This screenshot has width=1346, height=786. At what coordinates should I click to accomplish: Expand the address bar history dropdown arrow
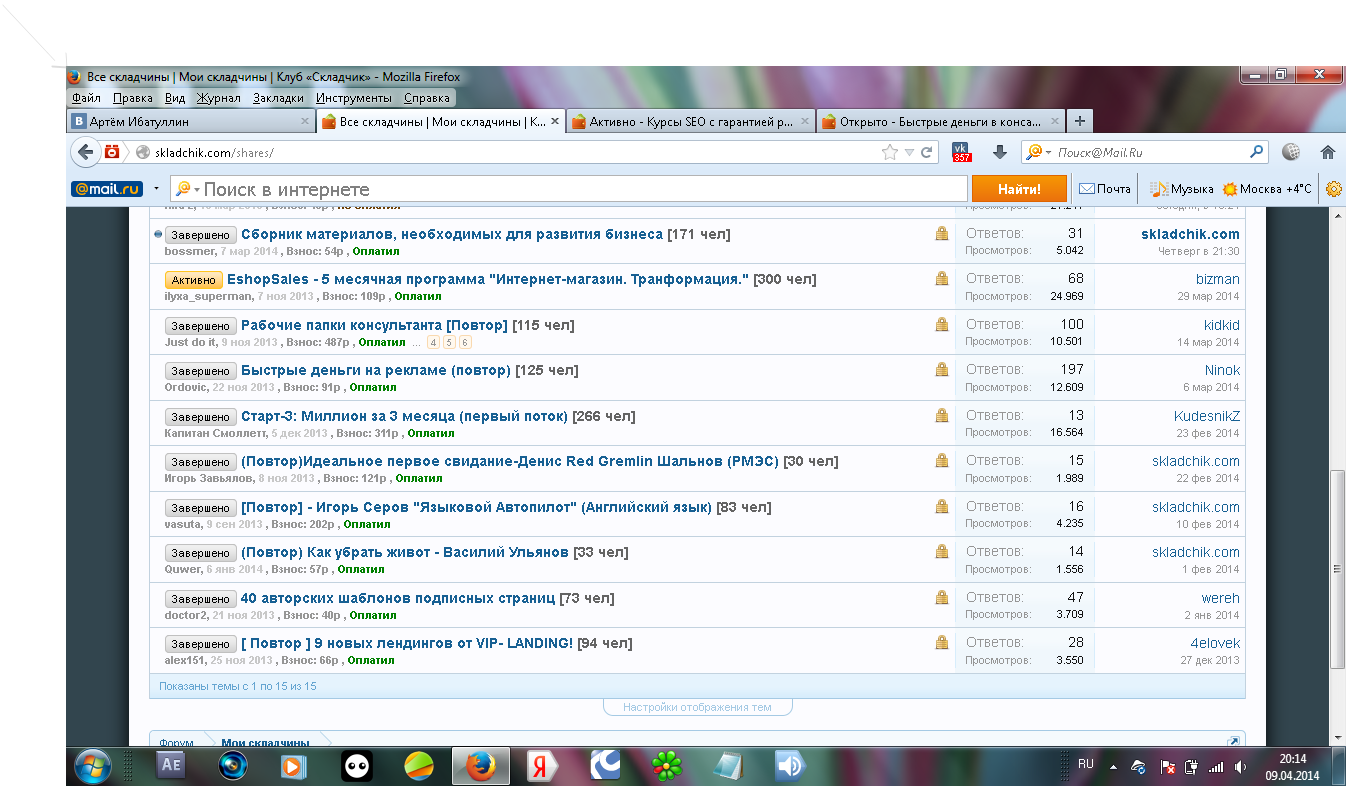tap(909, 152)
